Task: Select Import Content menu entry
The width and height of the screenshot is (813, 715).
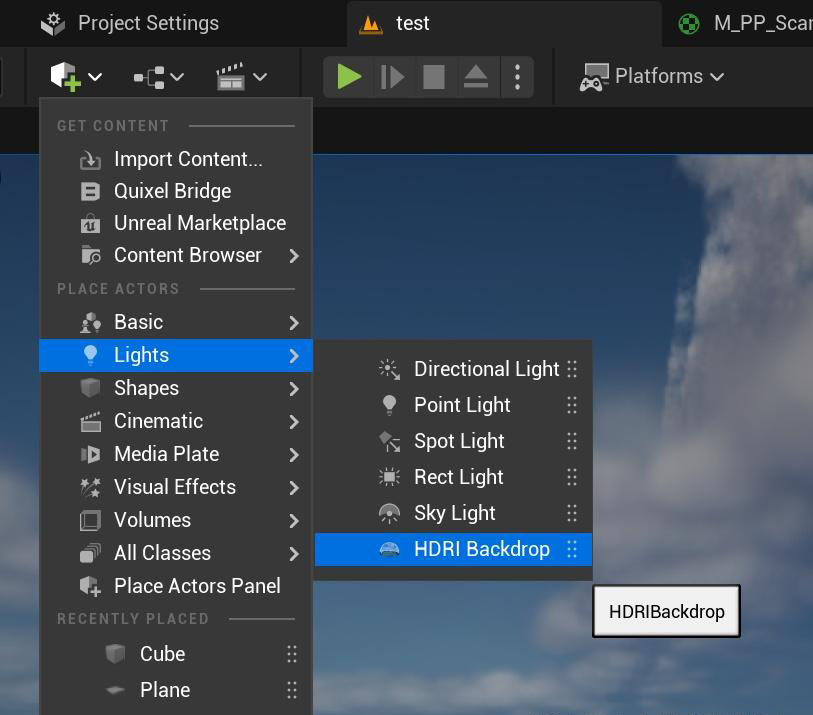Action: (187, 159)
